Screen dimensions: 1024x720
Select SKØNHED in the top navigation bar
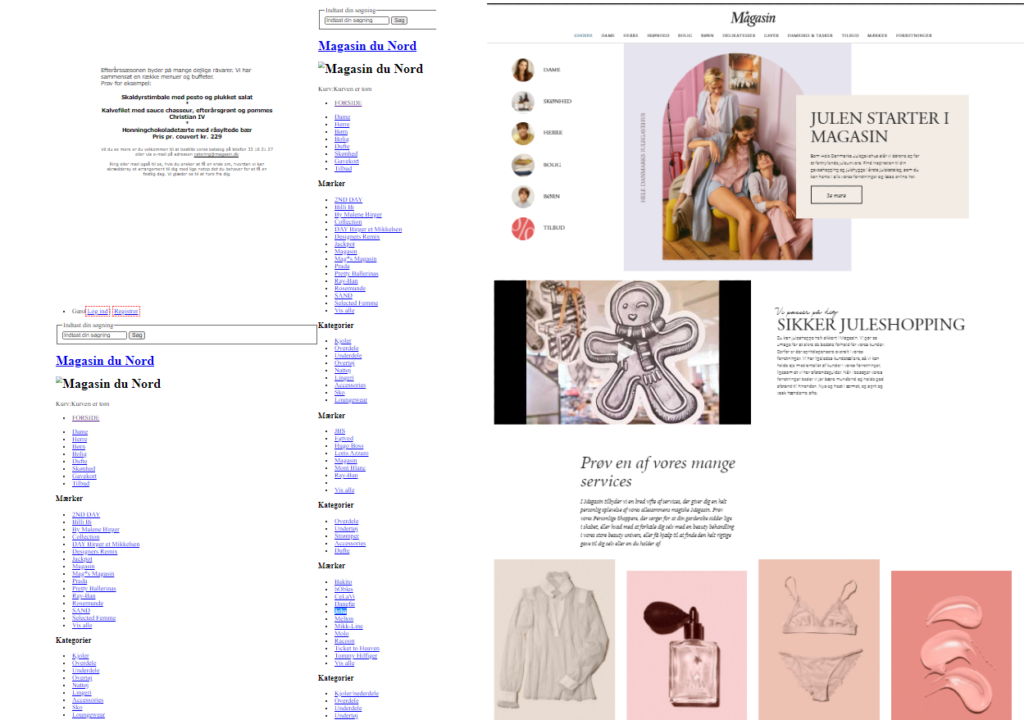pos(658,35)
